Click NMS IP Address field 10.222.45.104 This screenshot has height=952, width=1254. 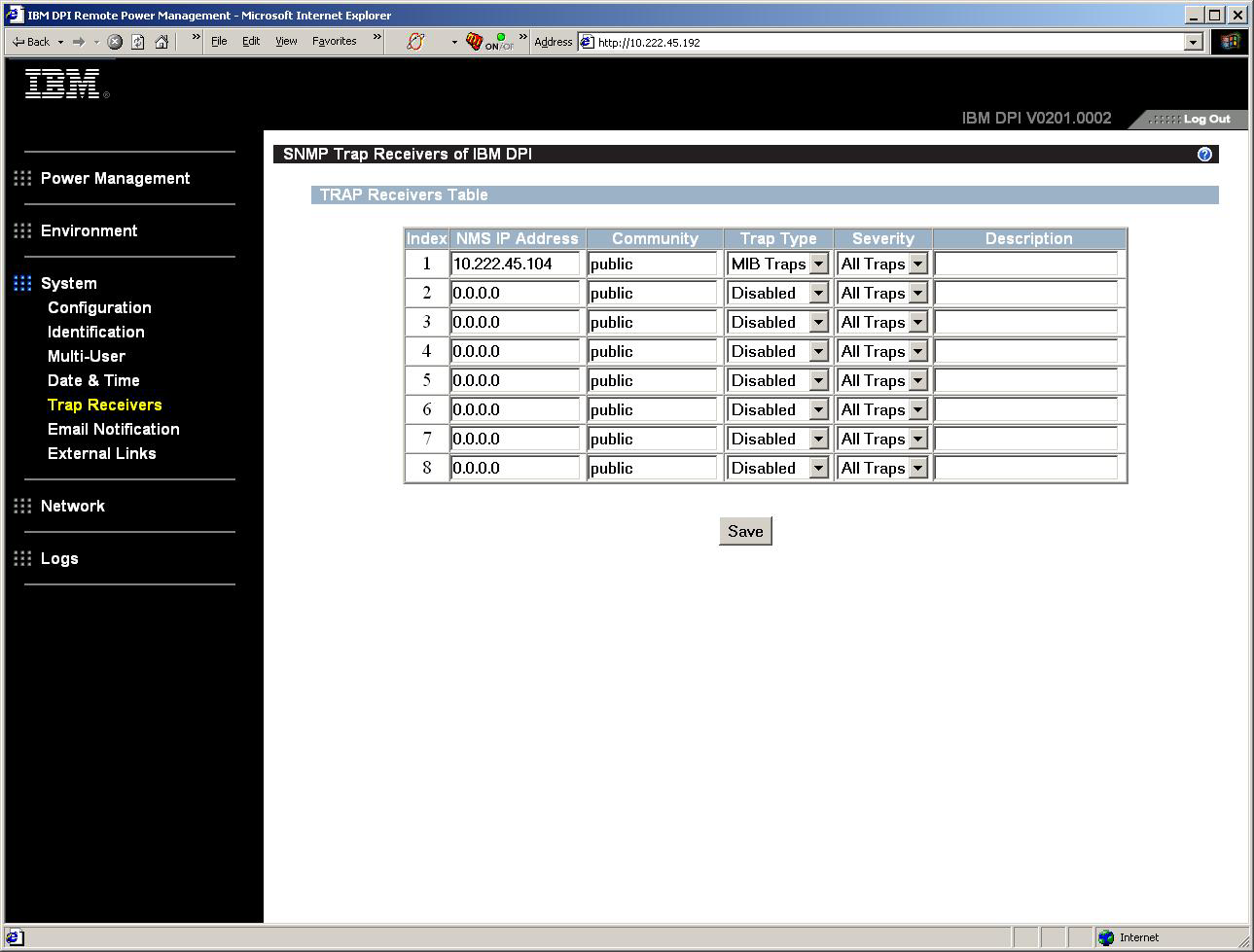click(x=516, y=264)
